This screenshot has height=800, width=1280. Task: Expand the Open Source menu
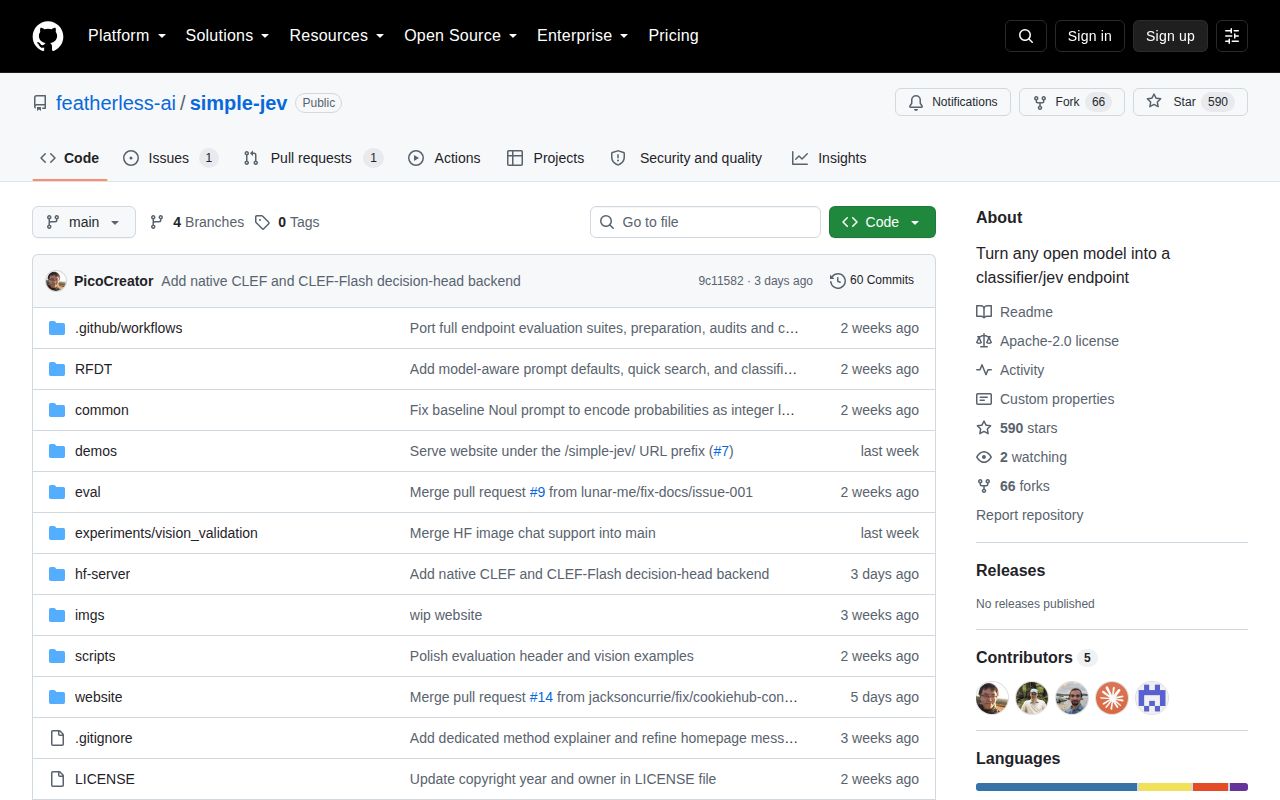(x=460, y=36)
